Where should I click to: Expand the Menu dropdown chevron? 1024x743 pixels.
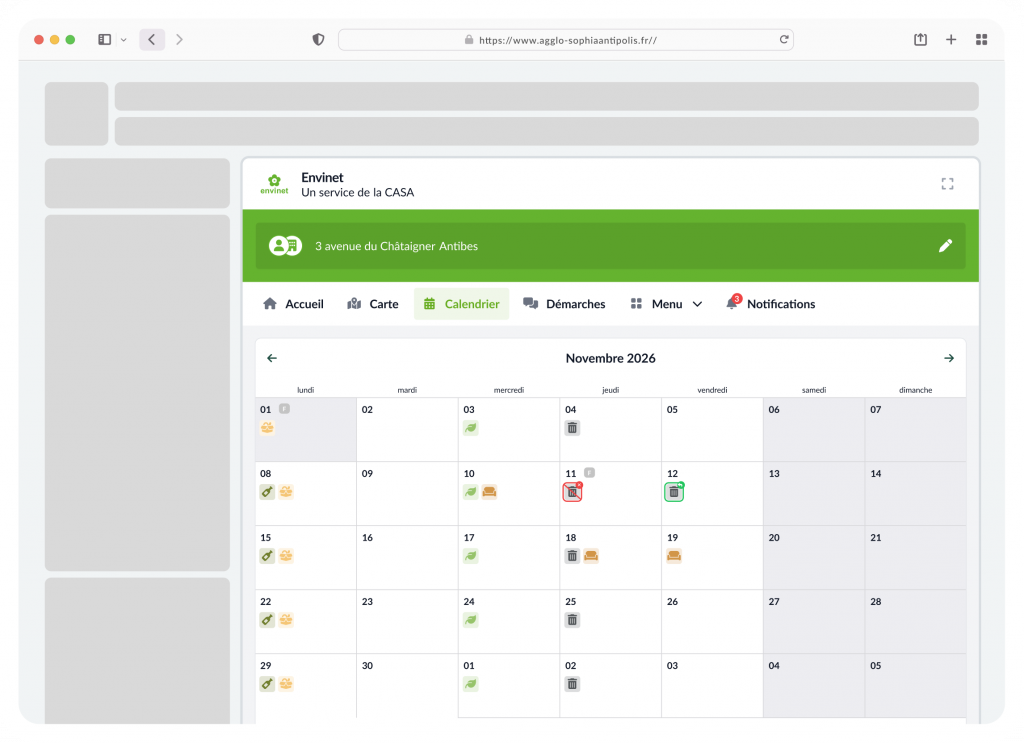pos(697,303)
